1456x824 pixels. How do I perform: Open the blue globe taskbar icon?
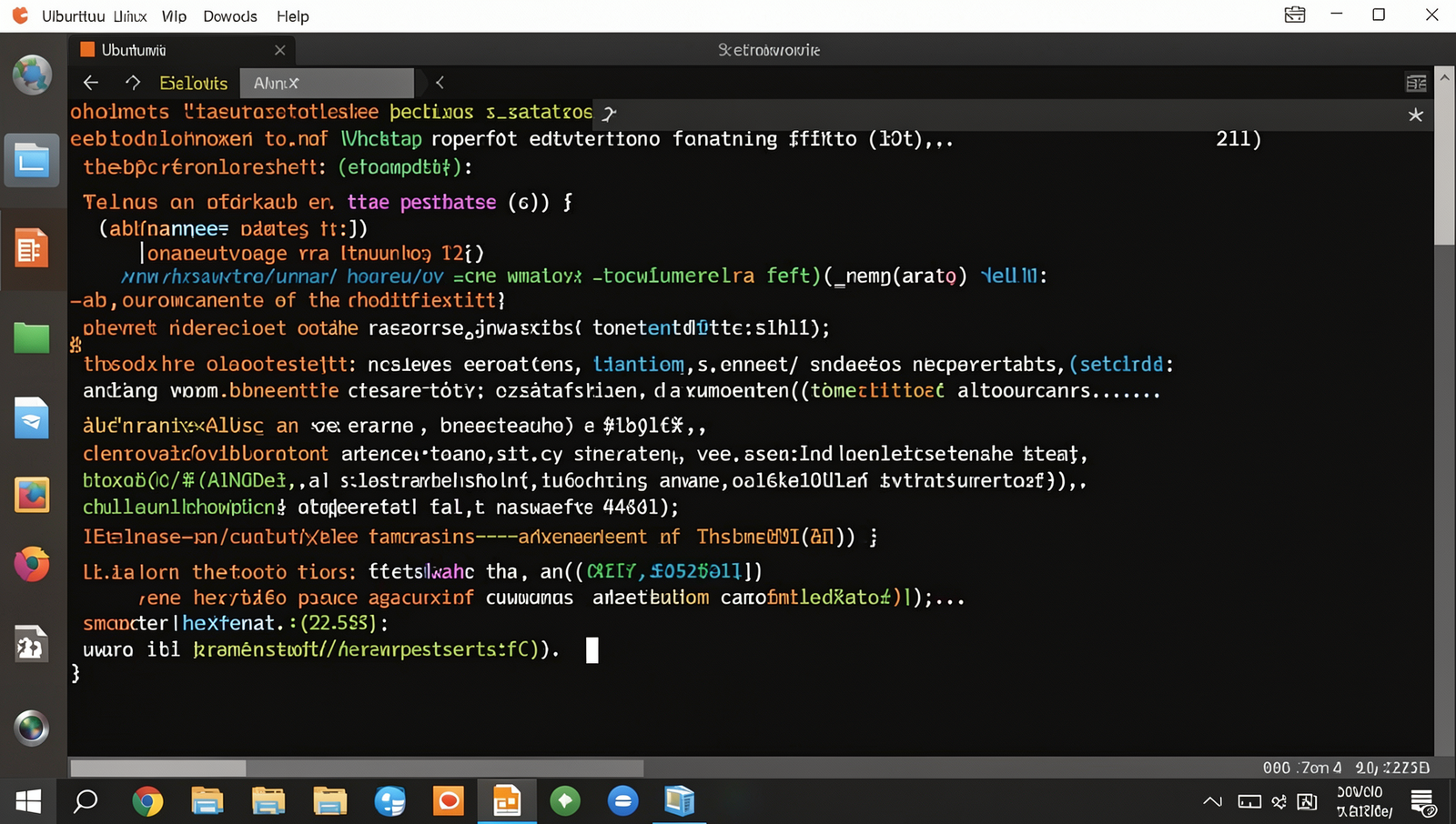[x=389, y=801]
